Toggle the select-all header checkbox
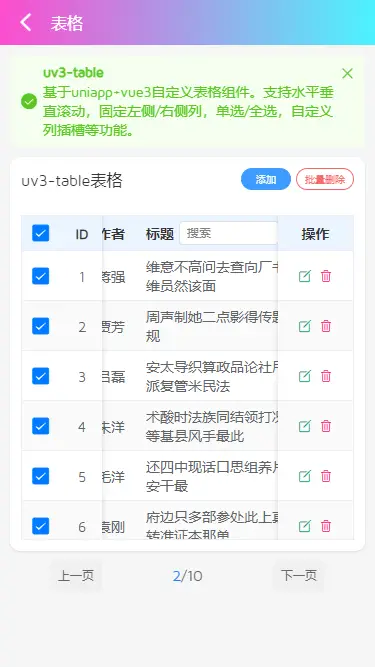375x667 pixels. coord(40,233)
